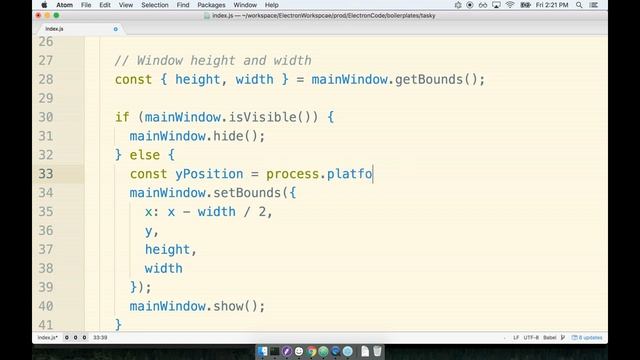The image size is (640, 360).
Task: Click the glasses menu bar icon
Action: (x=482, y=5)
